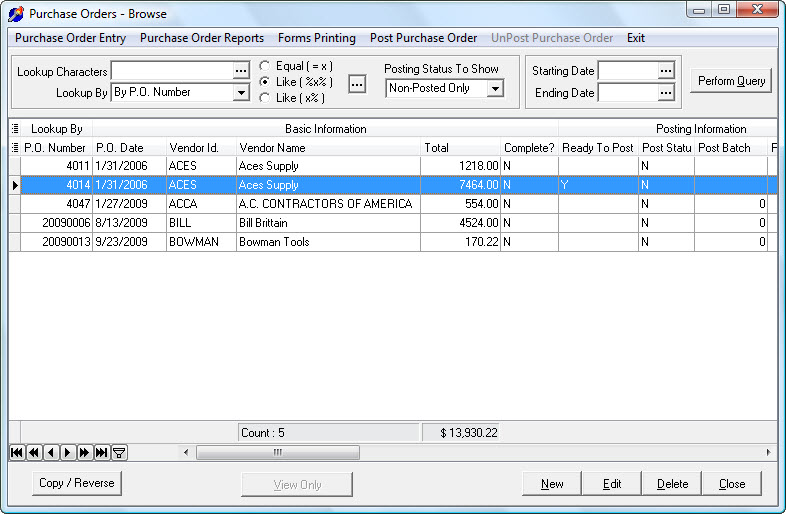Jump to last record navigation icon
This screenshot has width=786, height=514.
click(x=102, y=453)
